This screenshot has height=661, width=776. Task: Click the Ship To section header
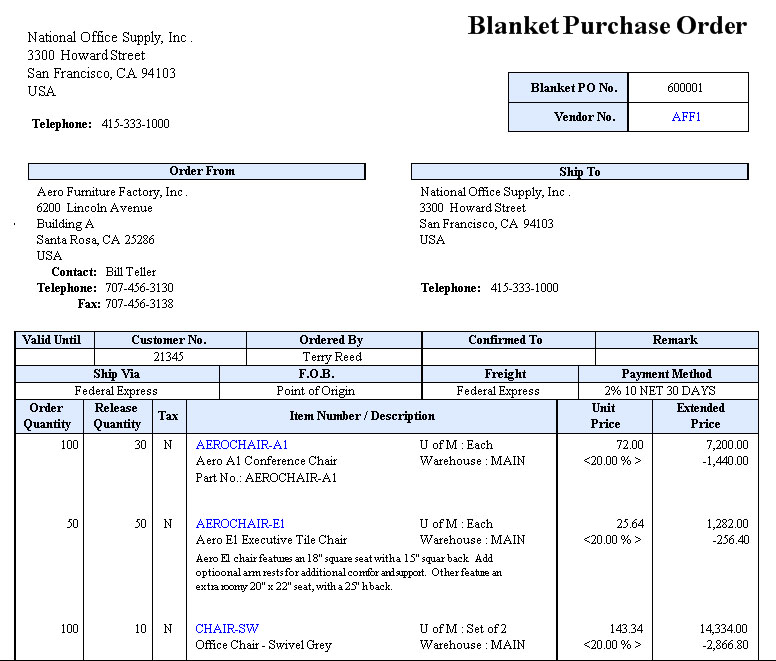pyautogui.click(x=579, y=172)
